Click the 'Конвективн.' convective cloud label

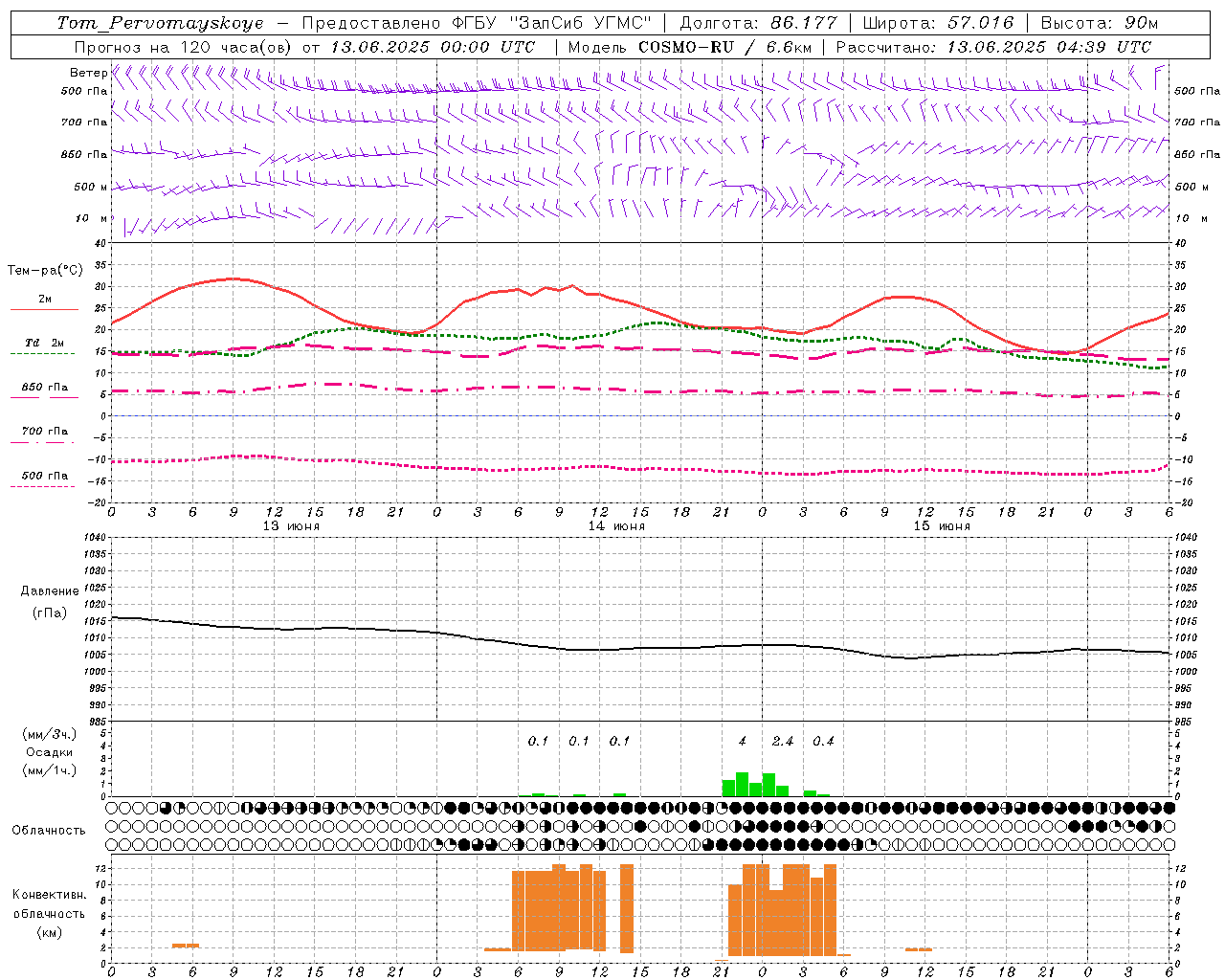coord(49,895)
